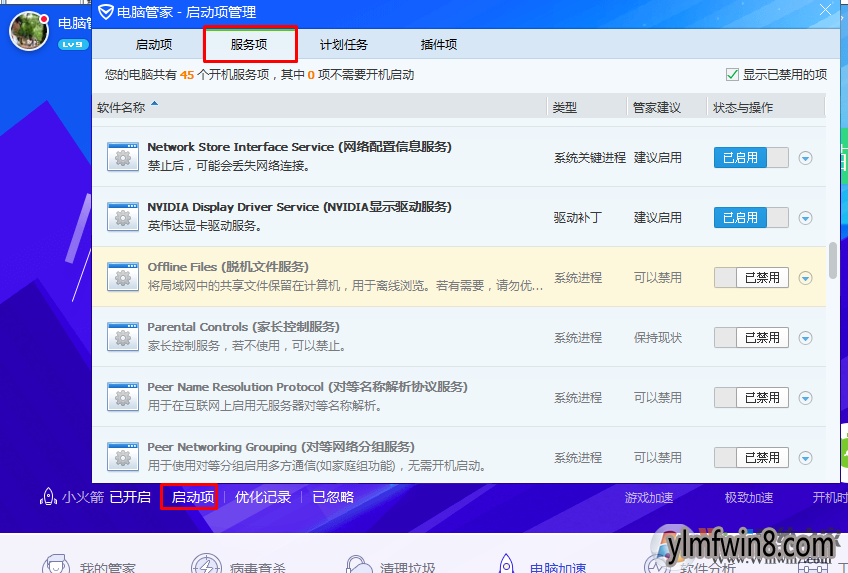This screenshot has width=848, height=573.
Task: Expand options for the Offline Files row
Action: (x=805, y=278)
